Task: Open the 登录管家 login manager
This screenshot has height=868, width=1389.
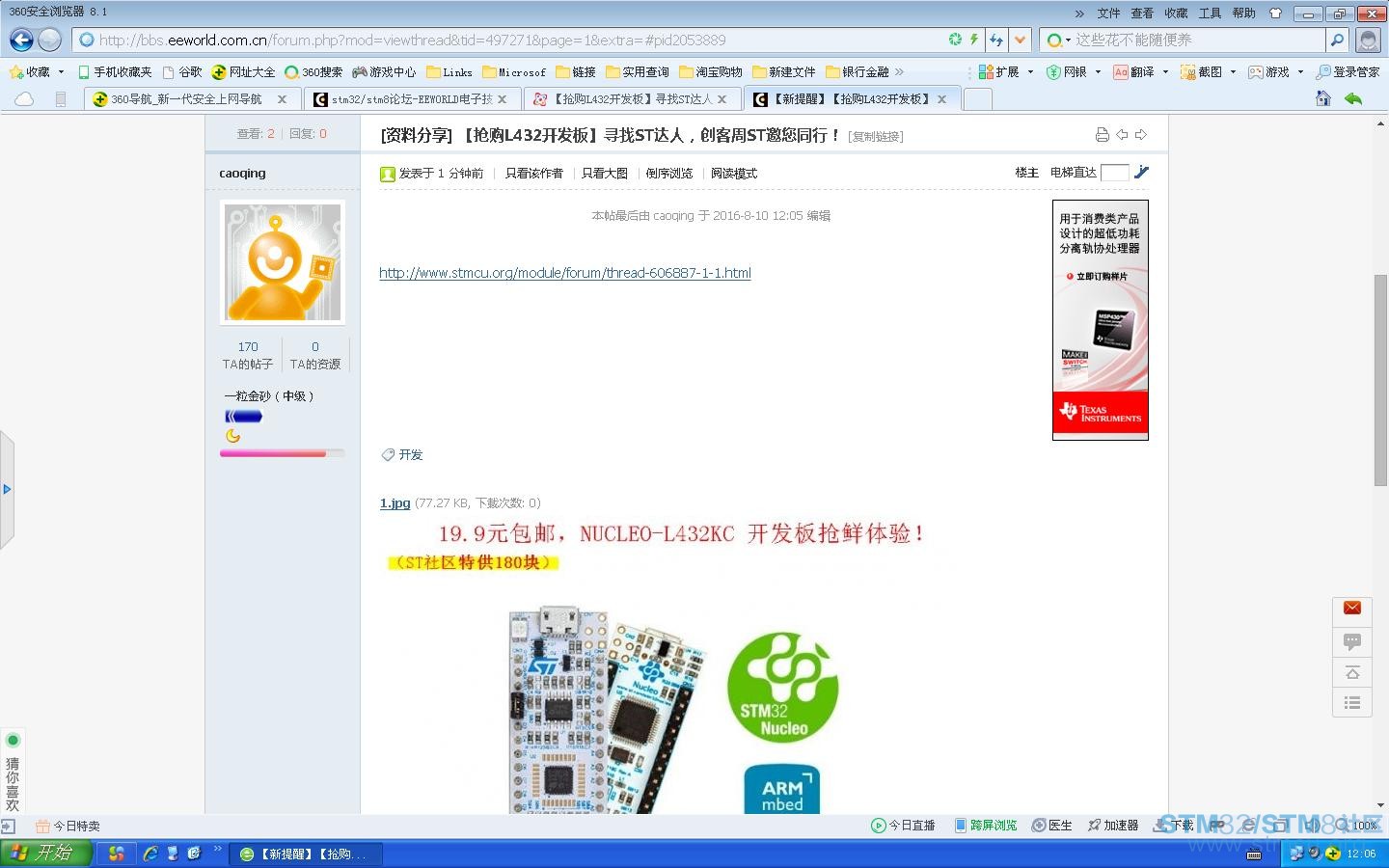Action: 1348,72
